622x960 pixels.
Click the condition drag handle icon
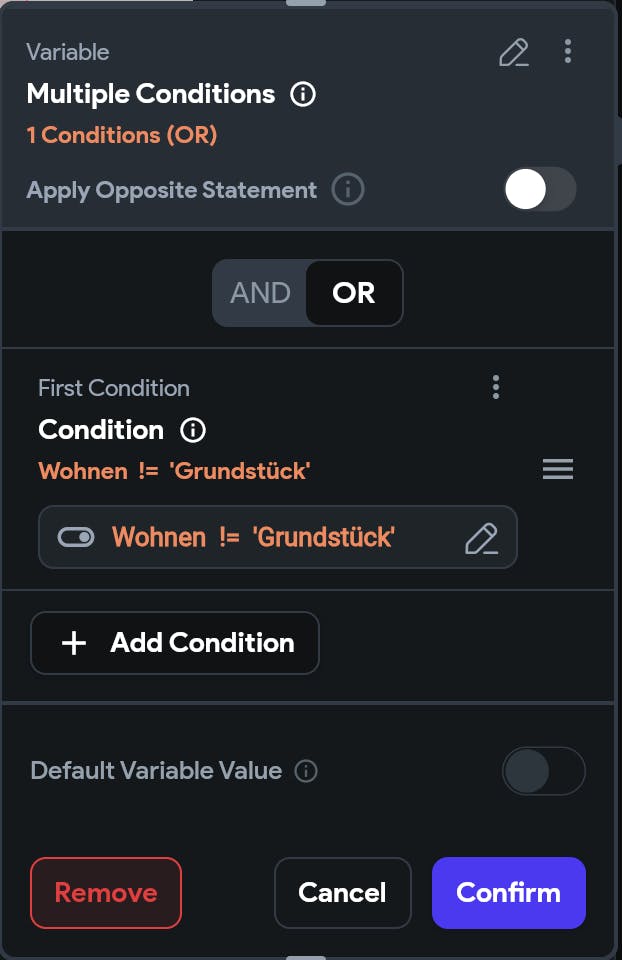click(557, 469)
